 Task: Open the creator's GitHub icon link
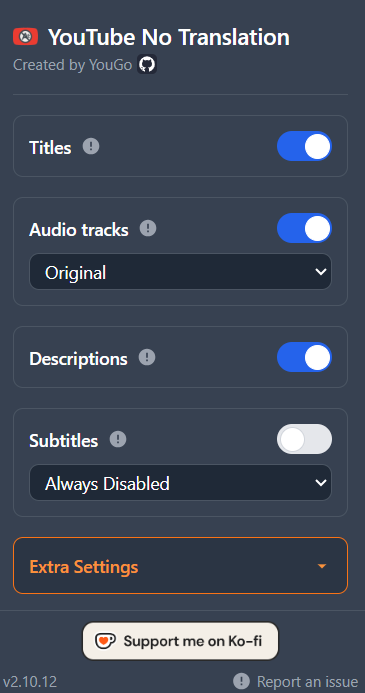click(147, 65)
